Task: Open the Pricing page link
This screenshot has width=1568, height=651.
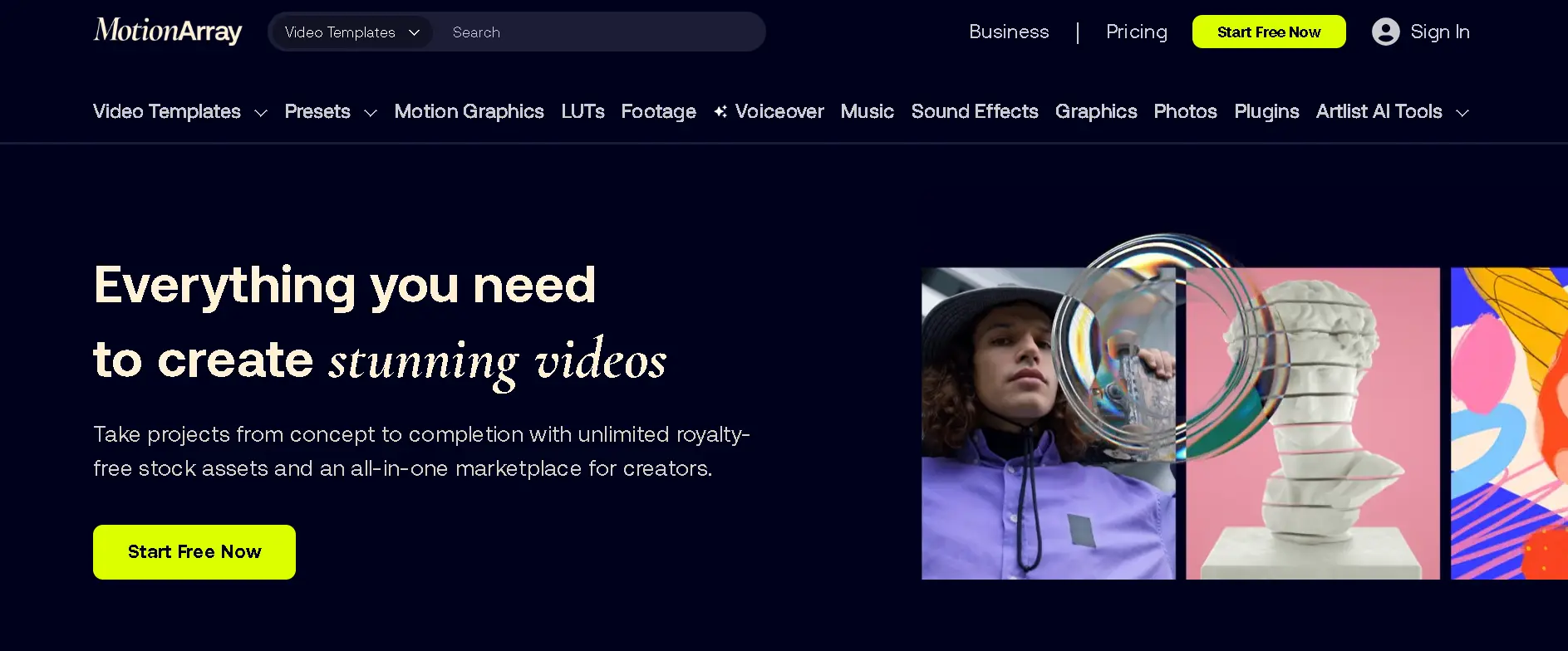Action: click(1136, 32)
